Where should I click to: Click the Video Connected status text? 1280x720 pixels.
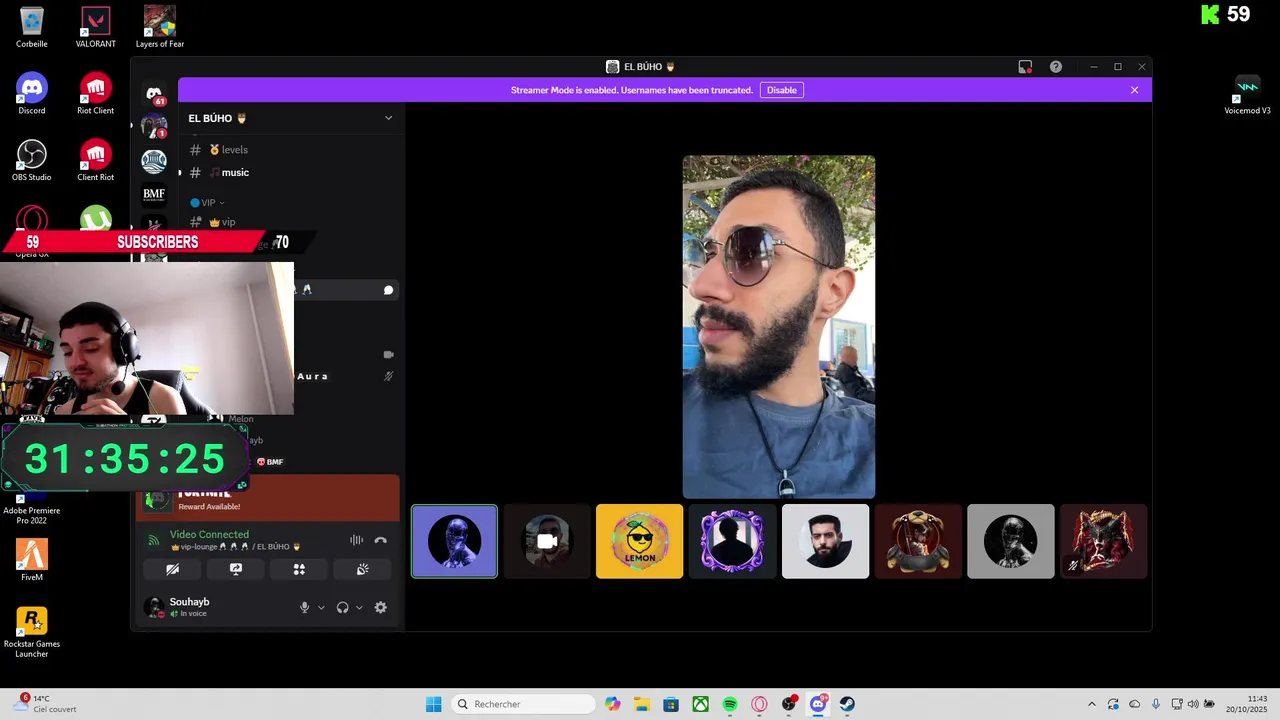209,535
